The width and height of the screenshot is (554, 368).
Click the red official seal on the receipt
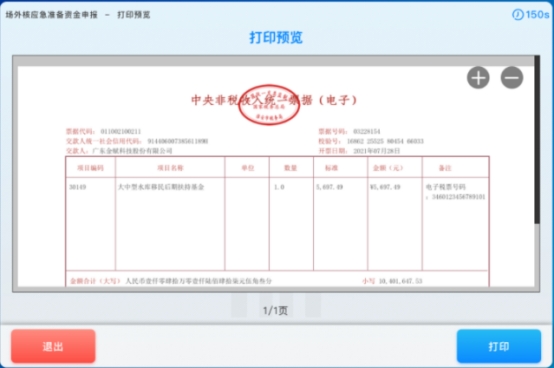pos(269,105)
